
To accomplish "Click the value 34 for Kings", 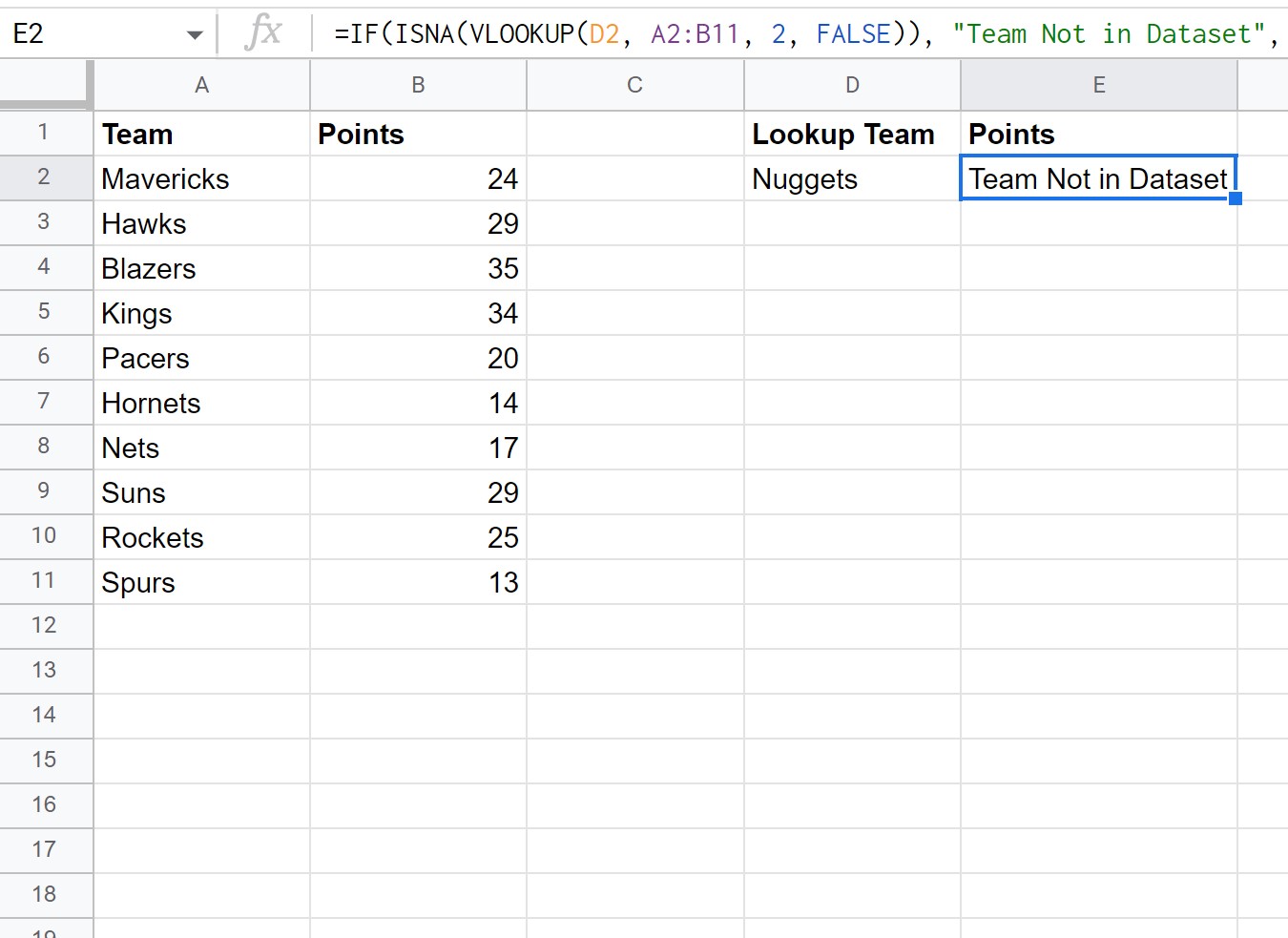I will pyautogui.click(x=419, y=313).
